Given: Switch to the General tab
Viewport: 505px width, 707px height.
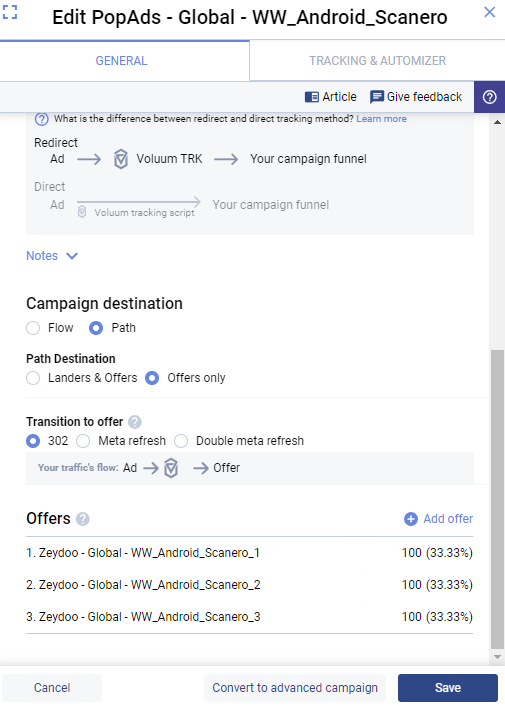Looking at the screenshot, I should pos(121,60).
